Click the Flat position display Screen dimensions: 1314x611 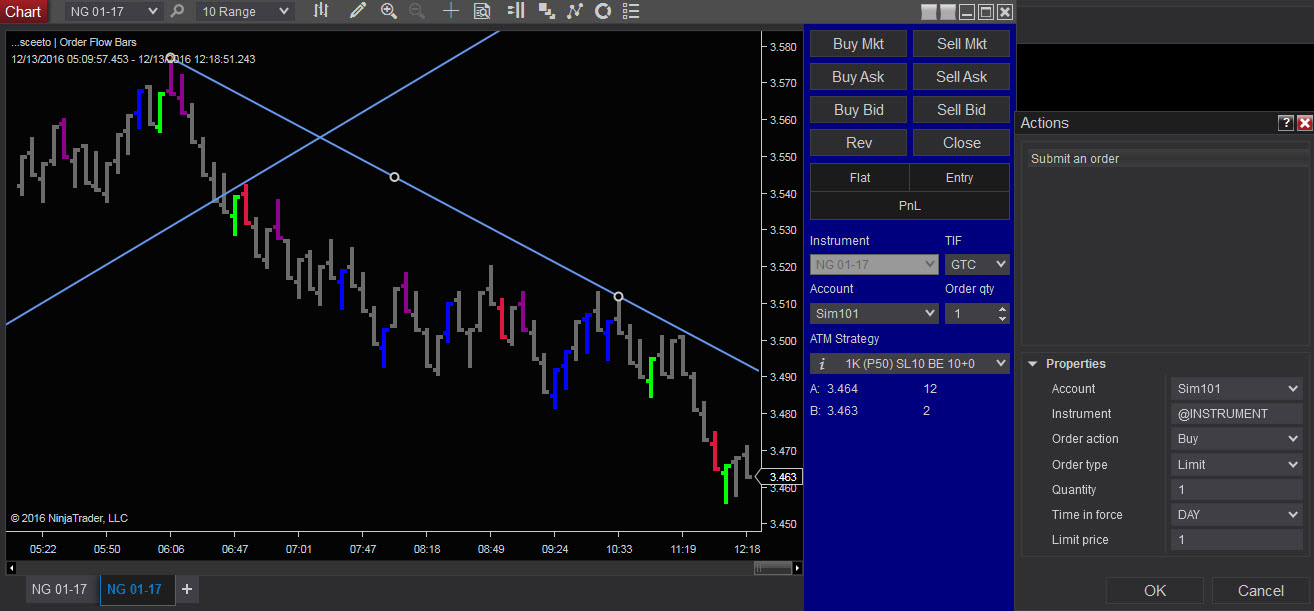[859, 178]
